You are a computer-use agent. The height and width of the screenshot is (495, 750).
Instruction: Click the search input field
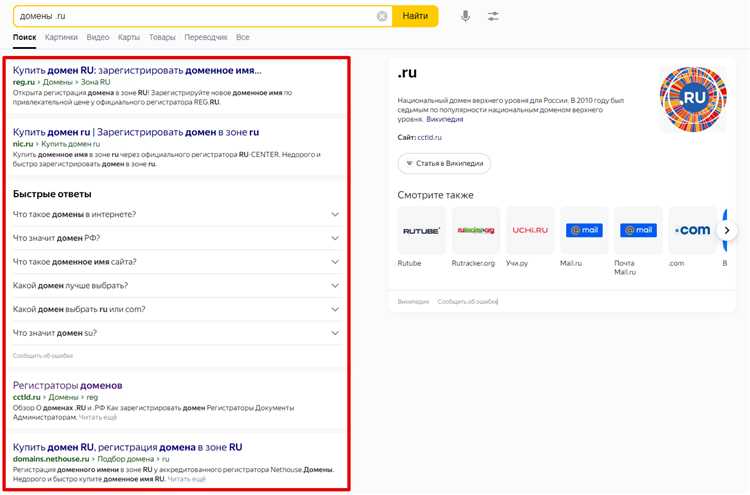190,16
